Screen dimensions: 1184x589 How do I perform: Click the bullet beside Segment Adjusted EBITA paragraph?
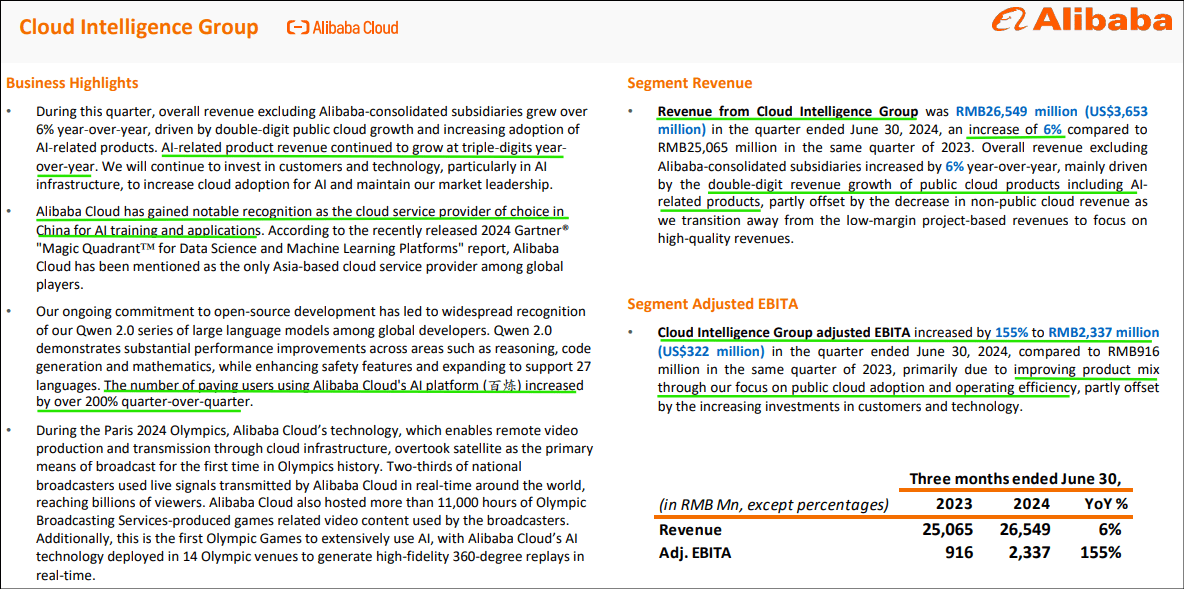coord(630,332)
